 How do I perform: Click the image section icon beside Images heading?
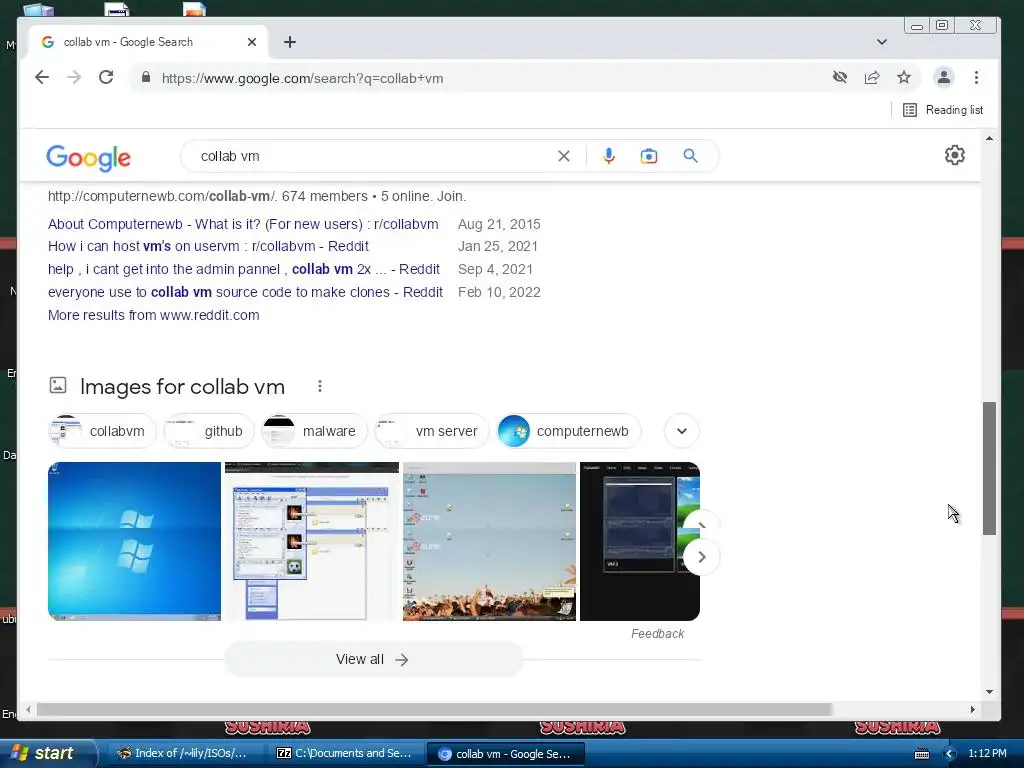(x=57, y=385)
